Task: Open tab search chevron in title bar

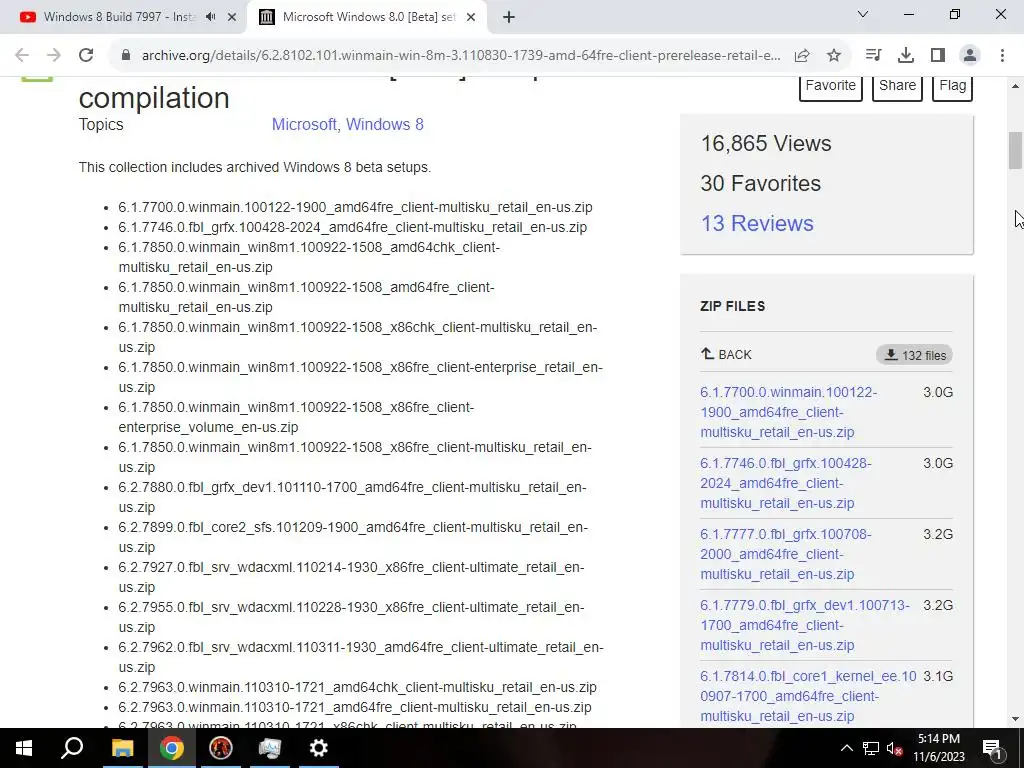Action: pyautogui.click(x=863, y=14)
